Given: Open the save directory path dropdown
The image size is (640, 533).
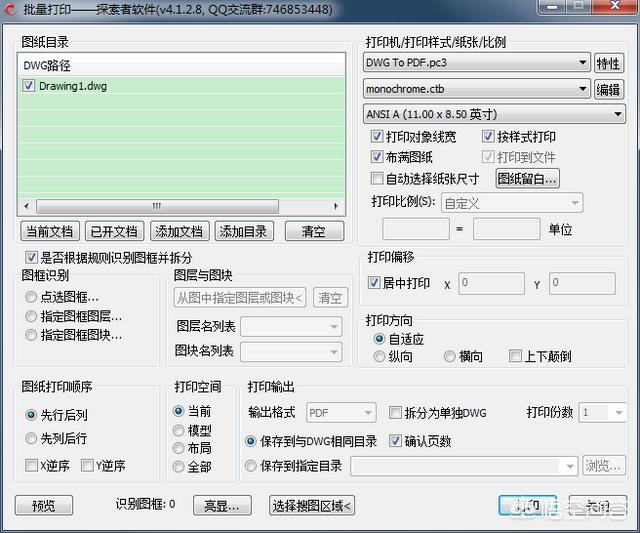Looking at the screenshot, I should coord(464,466).
